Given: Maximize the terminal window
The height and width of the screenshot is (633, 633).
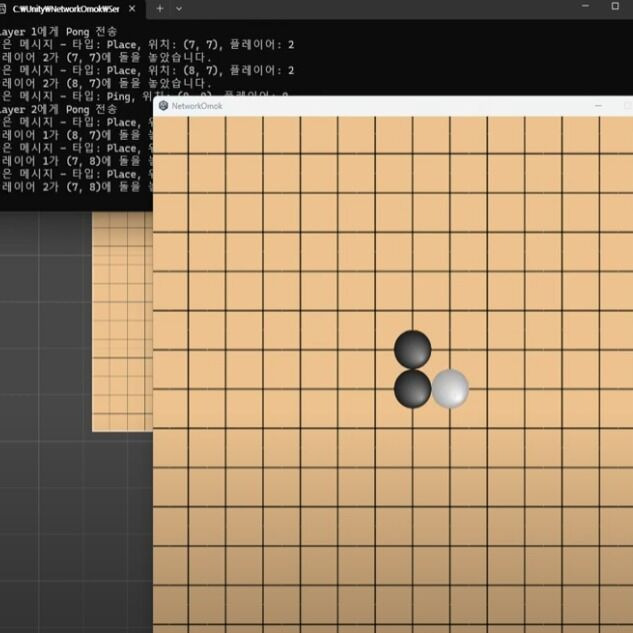Looking at the screenshot, I should tap(615, 6).
